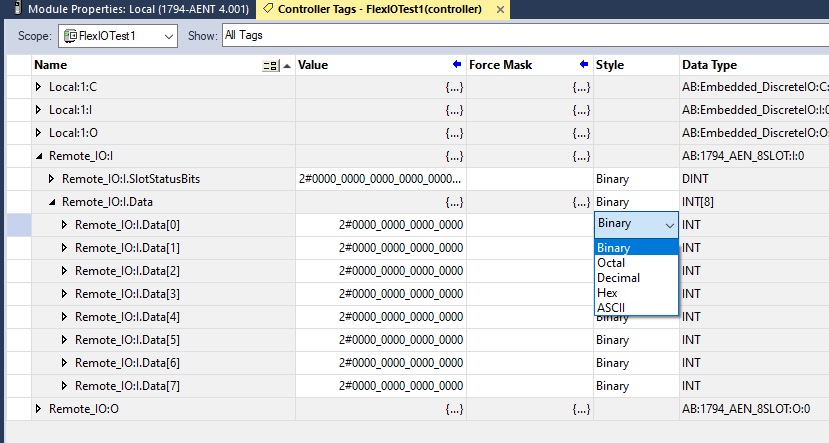
Task: Open Style dropdown for Data[0]
Action: pos(669,225)
